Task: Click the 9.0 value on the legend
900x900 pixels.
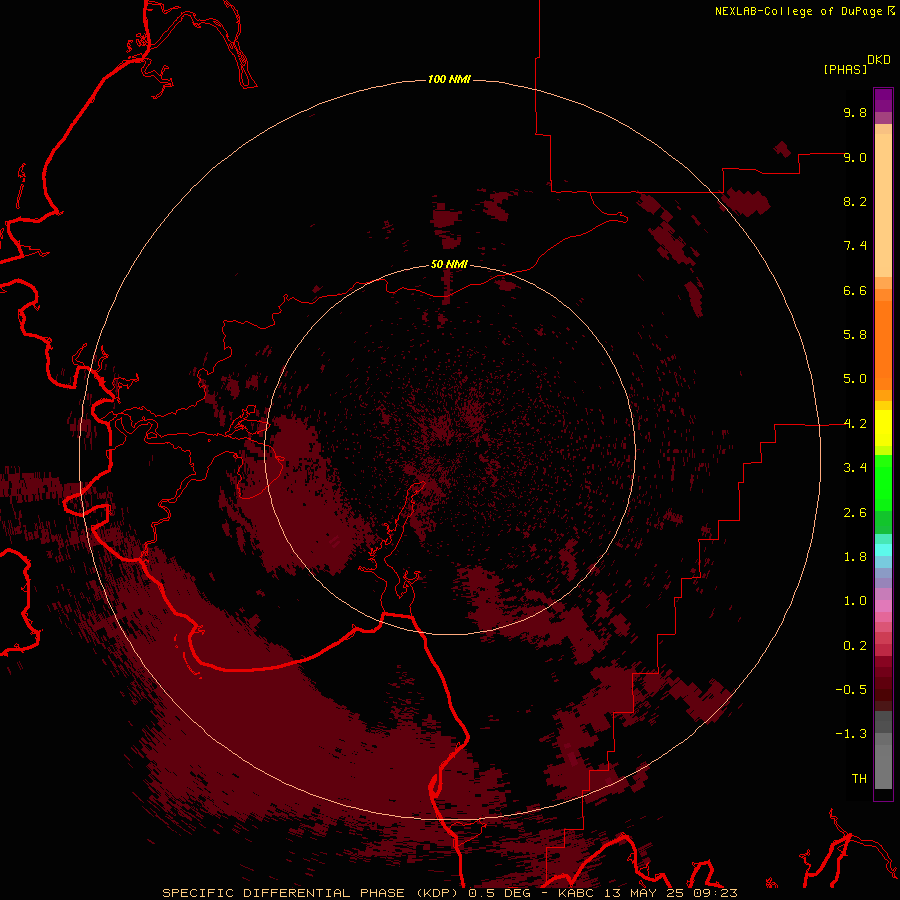Action: coord(855,157)
